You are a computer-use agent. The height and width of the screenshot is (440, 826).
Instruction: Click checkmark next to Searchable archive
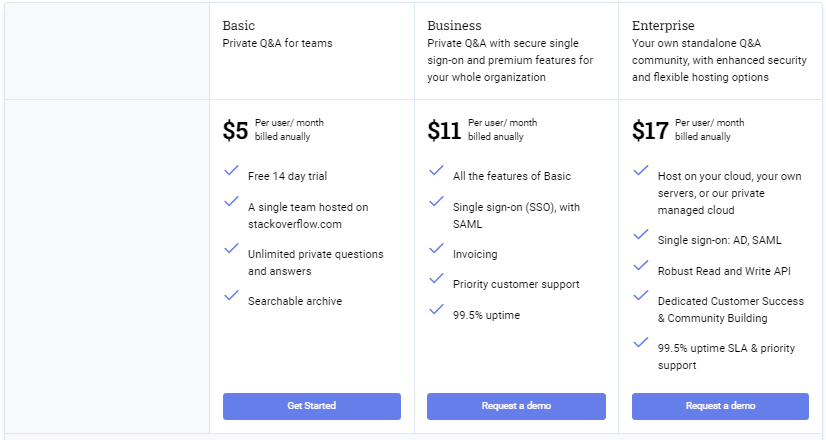(231, 295)
